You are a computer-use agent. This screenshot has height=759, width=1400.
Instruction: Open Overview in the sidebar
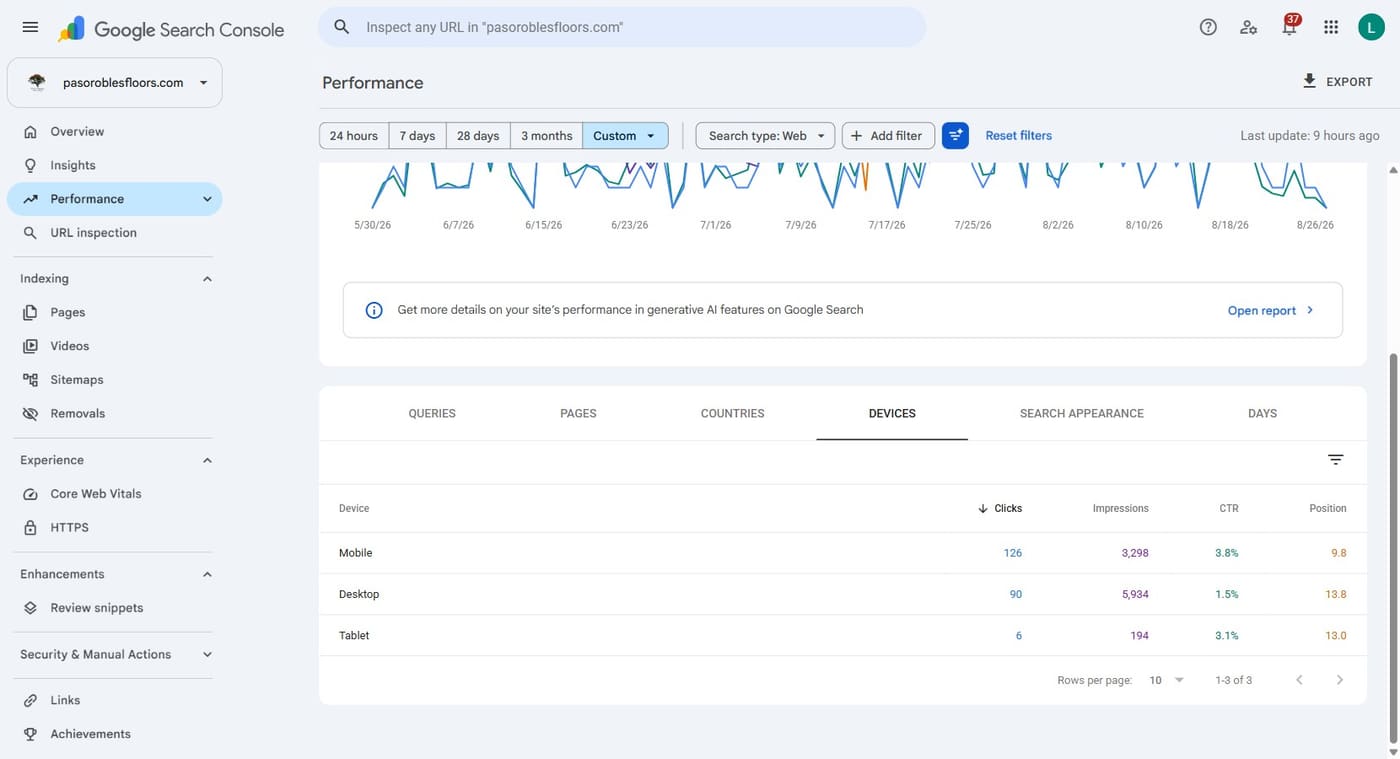tap(114, 131)
